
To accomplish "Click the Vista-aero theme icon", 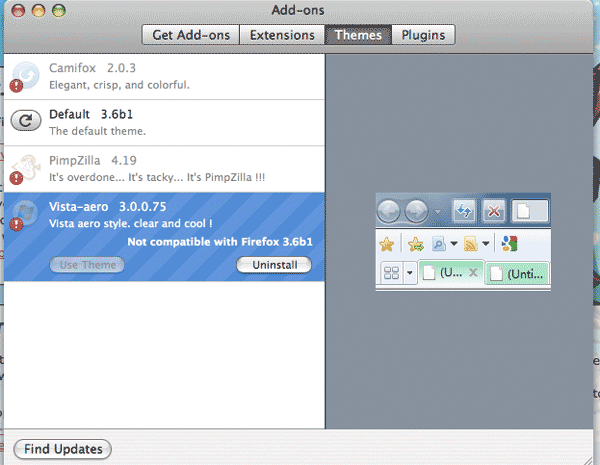I will tap(26, 213).
